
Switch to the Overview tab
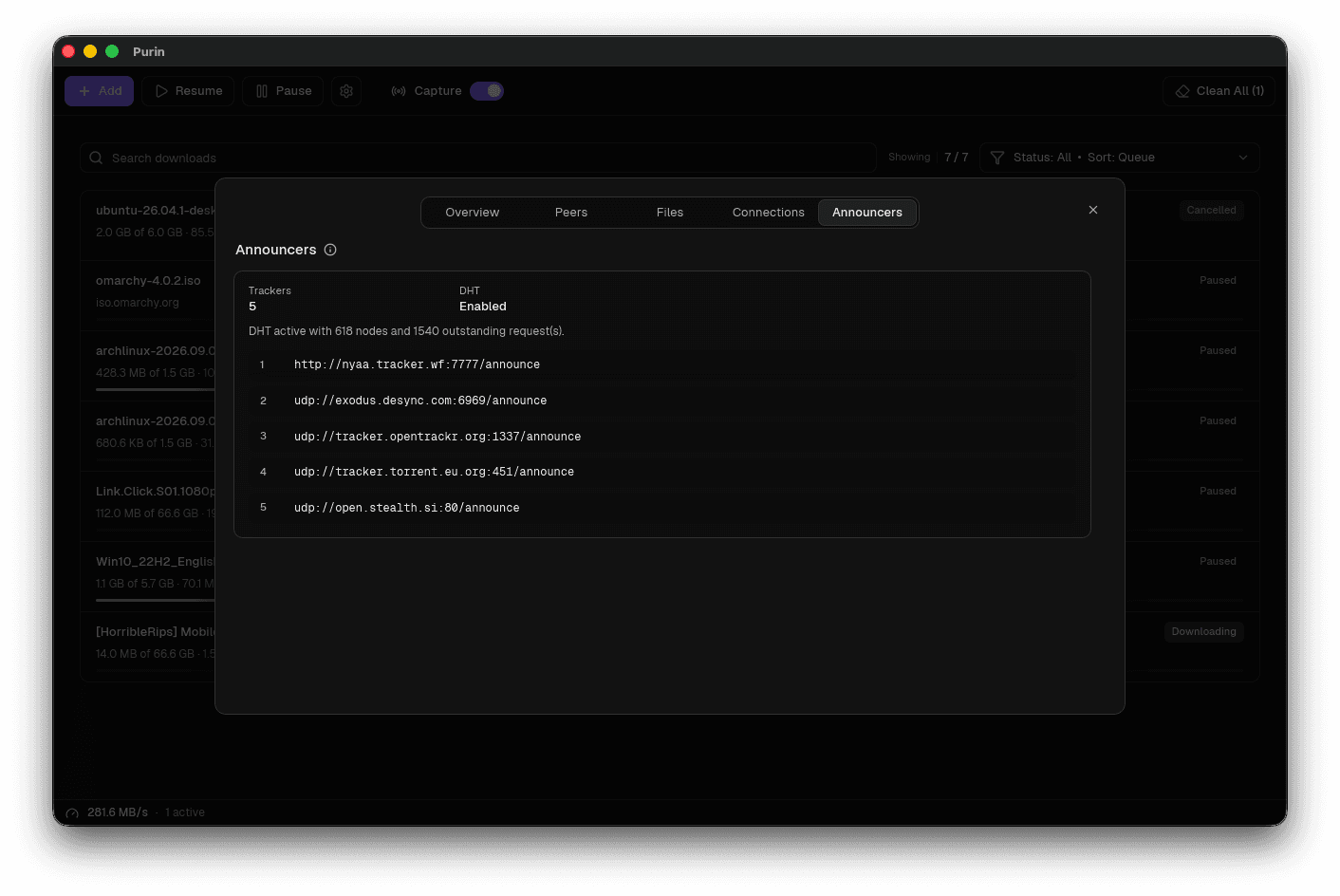[x=473, y=213]
